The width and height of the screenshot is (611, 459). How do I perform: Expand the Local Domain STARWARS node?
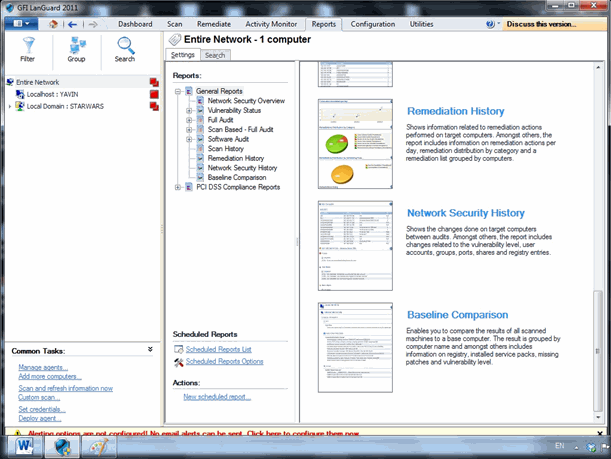(x=10, y=106)
